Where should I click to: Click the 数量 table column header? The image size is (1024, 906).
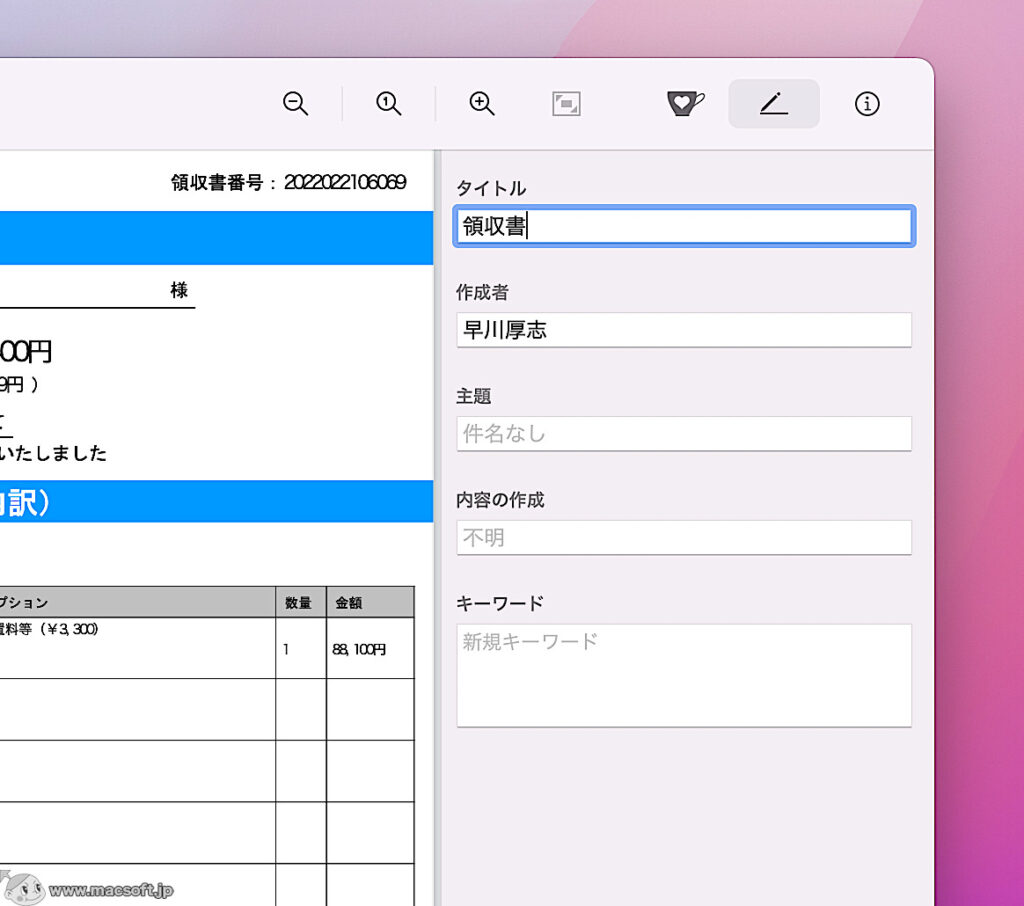click(300, 601)
